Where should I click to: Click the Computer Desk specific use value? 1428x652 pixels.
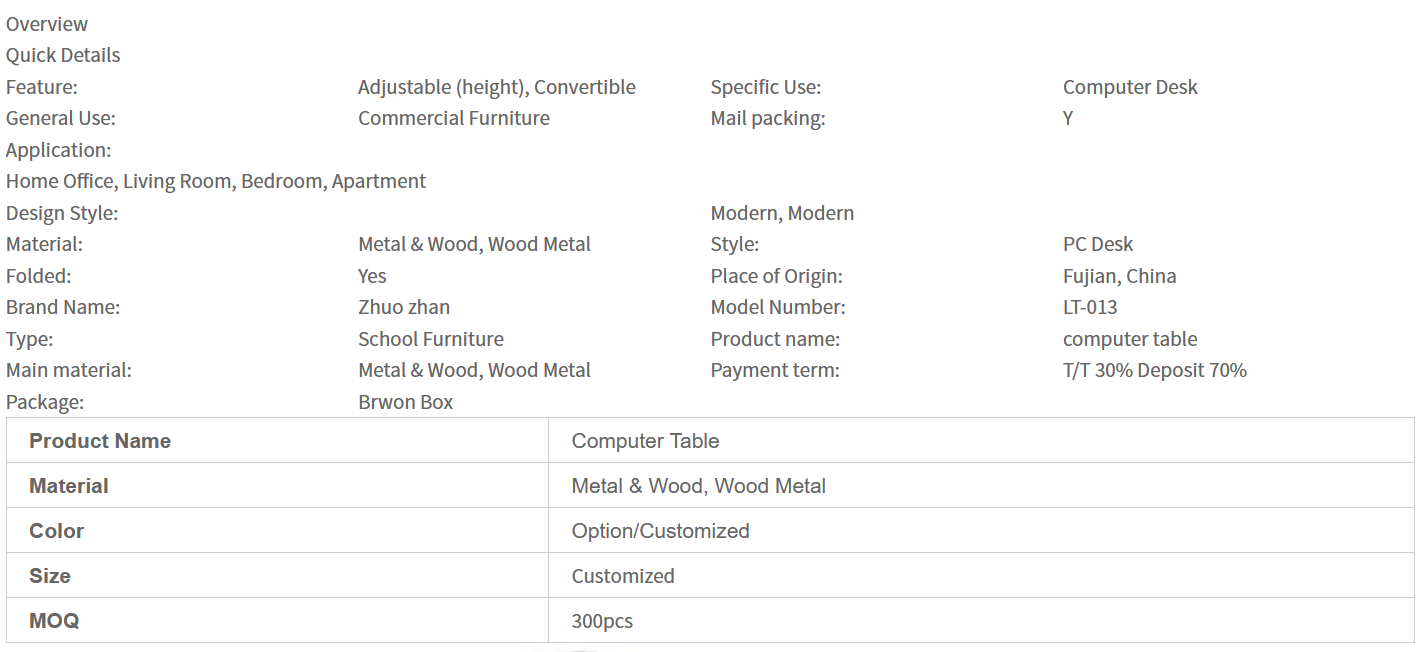[x=1130, y=87]
